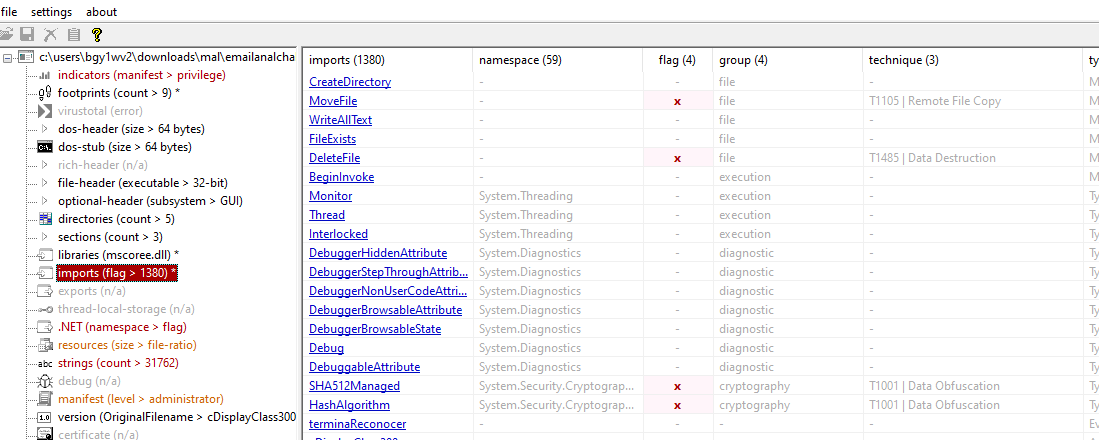Click the red flag mark on DeleteFile row
The width and height of the screenshot is (1099, 440).
click(677, 158)
